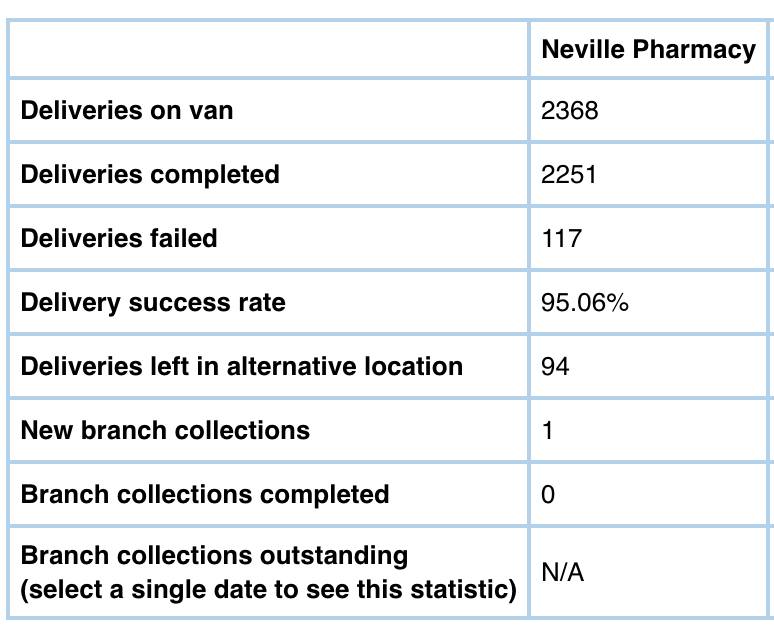Click the column divider left of Neville Pharmacy
The image size is (774, 638).
(x=529, y=50)
